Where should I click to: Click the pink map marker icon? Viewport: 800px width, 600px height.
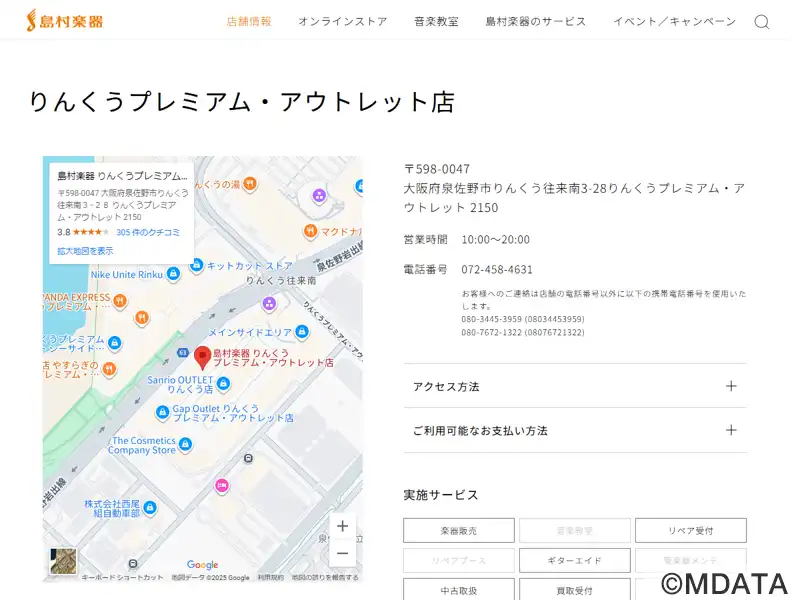[221, 485]
